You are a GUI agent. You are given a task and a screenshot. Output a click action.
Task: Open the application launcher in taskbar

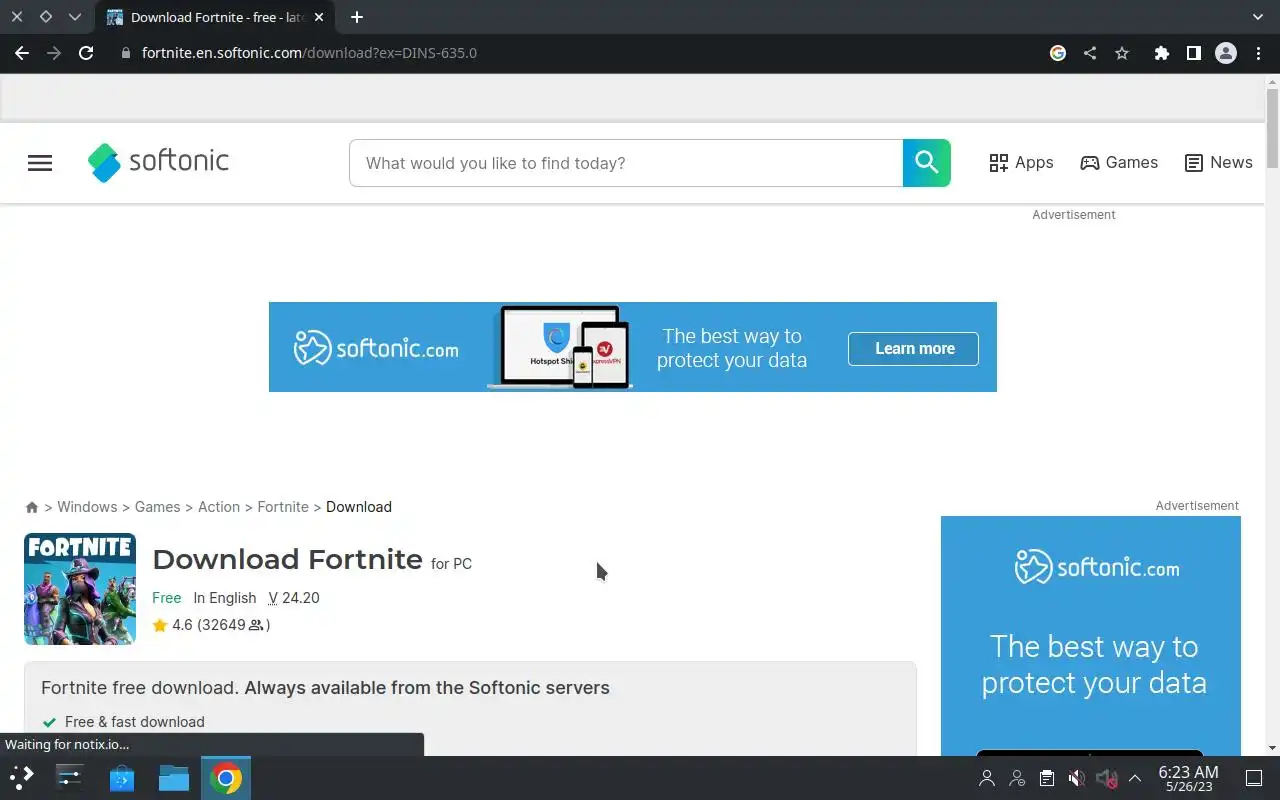[22, 778]
